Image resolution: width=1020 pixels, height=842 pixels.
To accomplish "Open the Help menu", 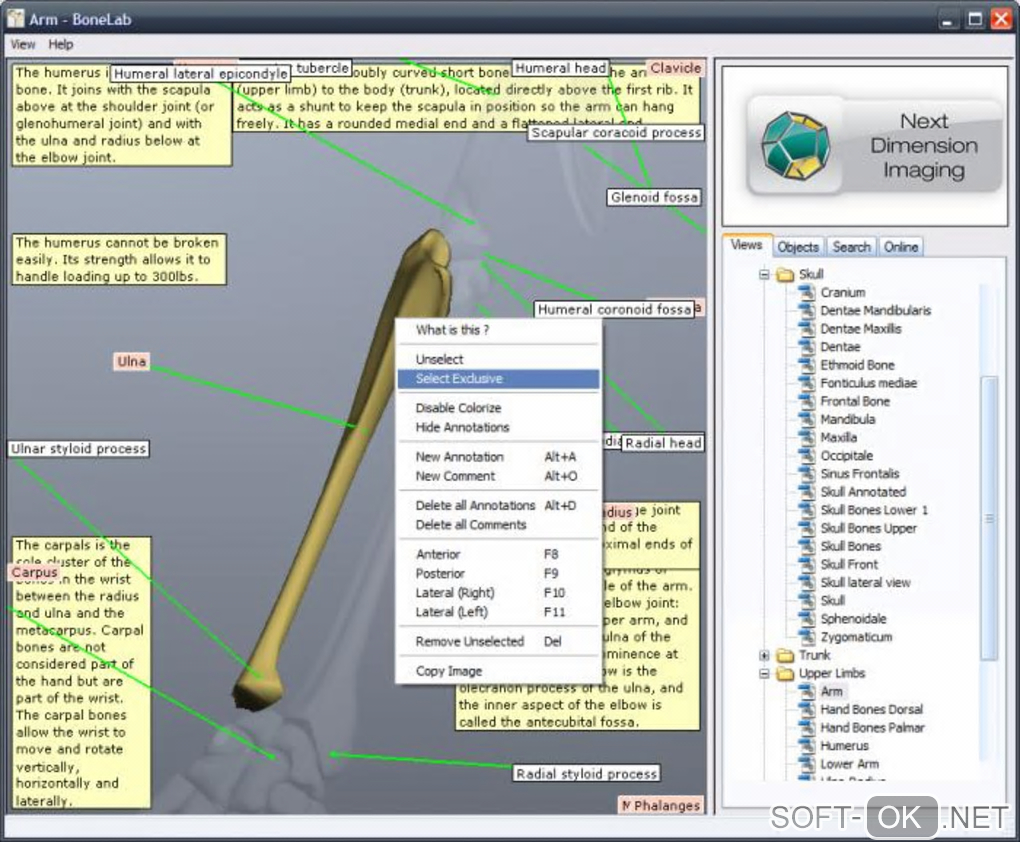I will pos(61,44).
